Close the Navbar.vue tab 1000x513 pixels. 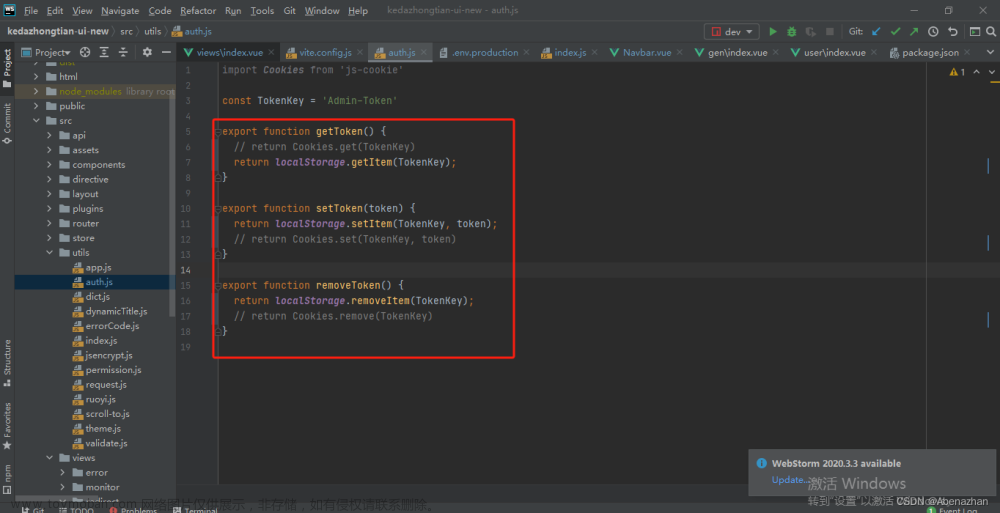click(x=680, y=52)
